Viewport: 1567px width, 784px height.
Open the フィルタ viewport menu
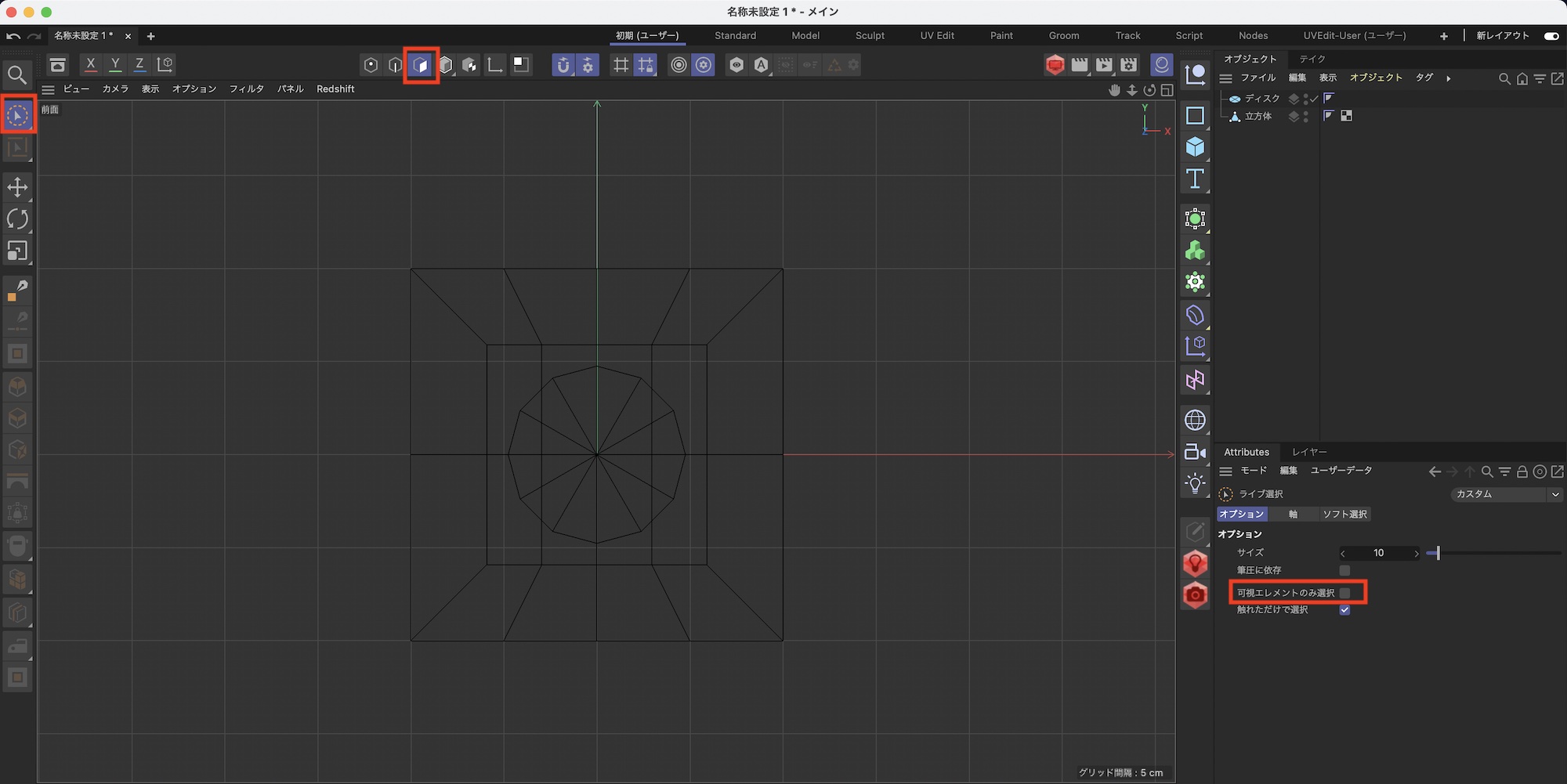[246, 89]
